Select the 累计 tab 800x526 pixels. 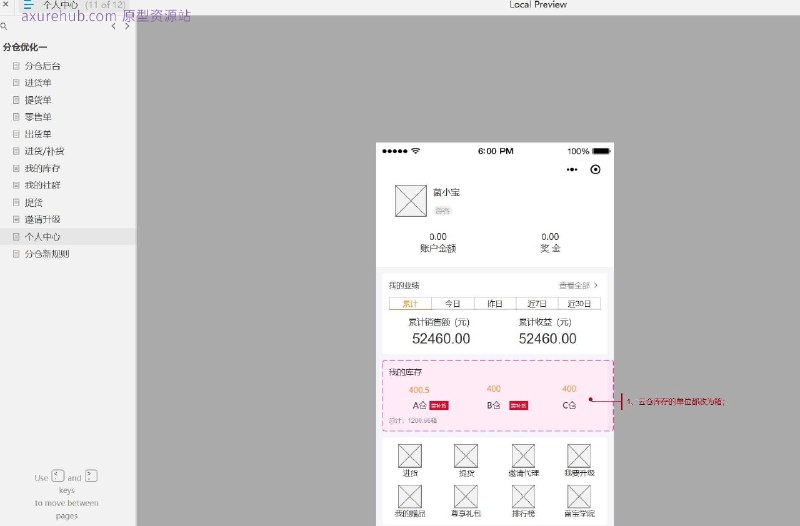click(x=410, y=304)
